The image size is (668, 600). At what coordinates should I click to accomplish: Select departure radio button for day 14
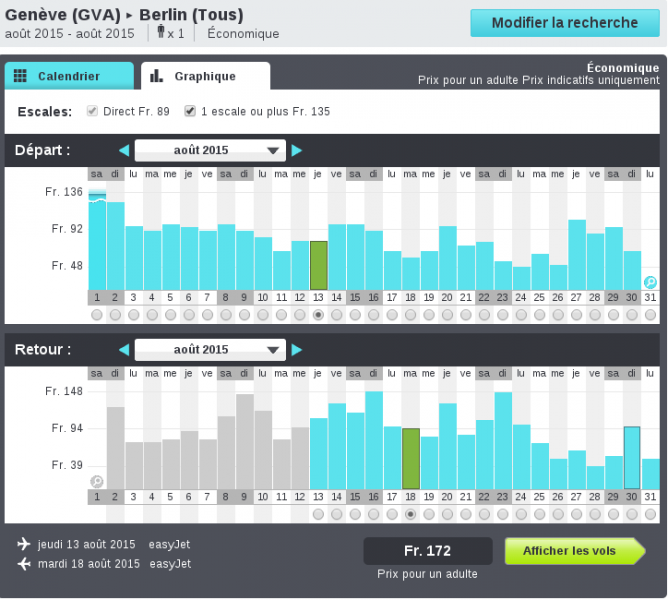337,315
